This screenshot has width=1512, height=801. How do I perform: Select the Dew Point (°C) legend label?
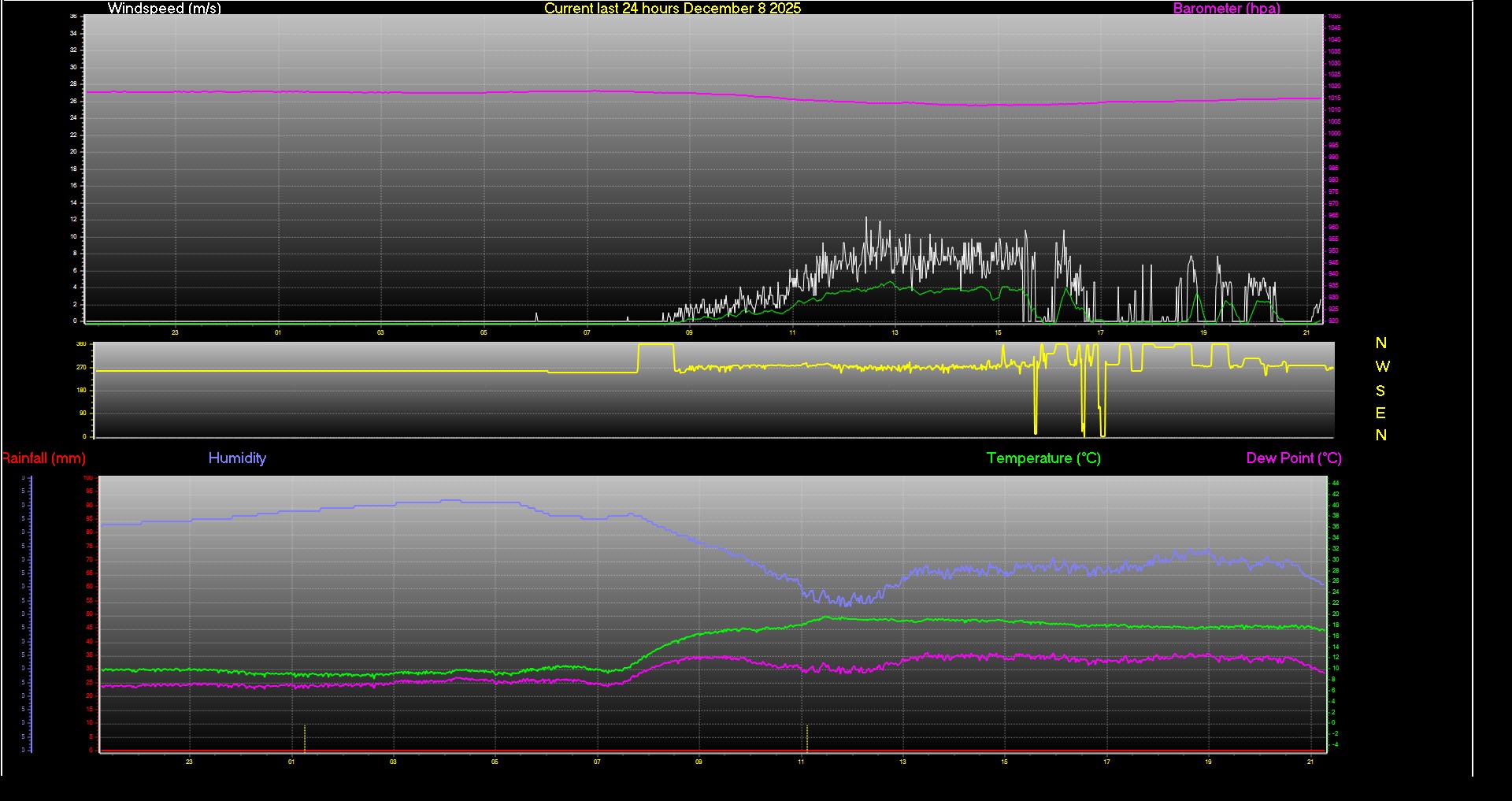(x=1293, y=458)
